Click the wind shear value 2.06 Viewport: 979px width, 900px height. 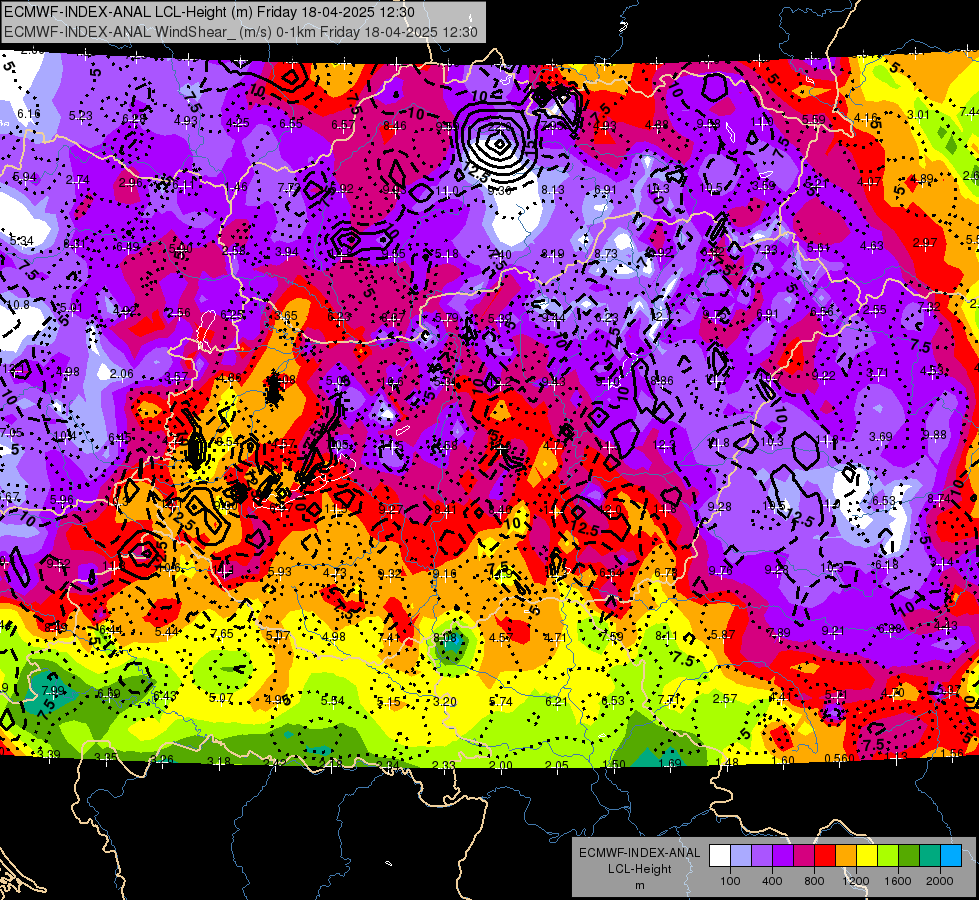(122, 373)
